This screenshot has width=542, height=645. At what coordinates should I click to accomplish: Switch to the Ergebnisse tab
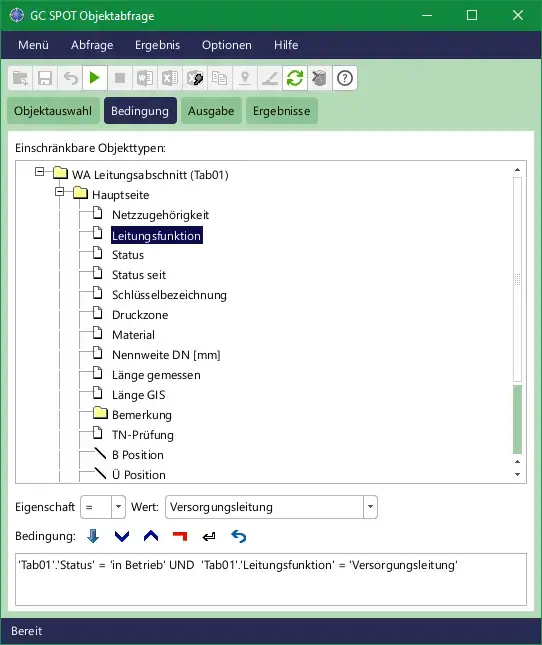[282, 111]
